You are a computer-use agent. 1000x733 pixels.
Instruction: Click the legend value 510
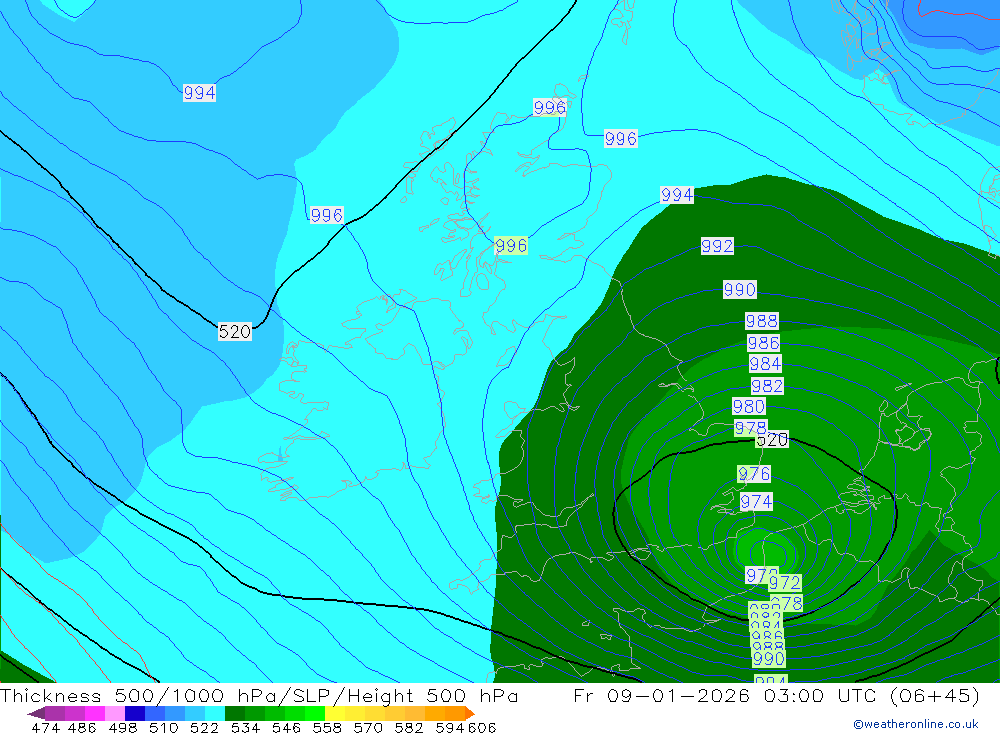tap(164, 727)
